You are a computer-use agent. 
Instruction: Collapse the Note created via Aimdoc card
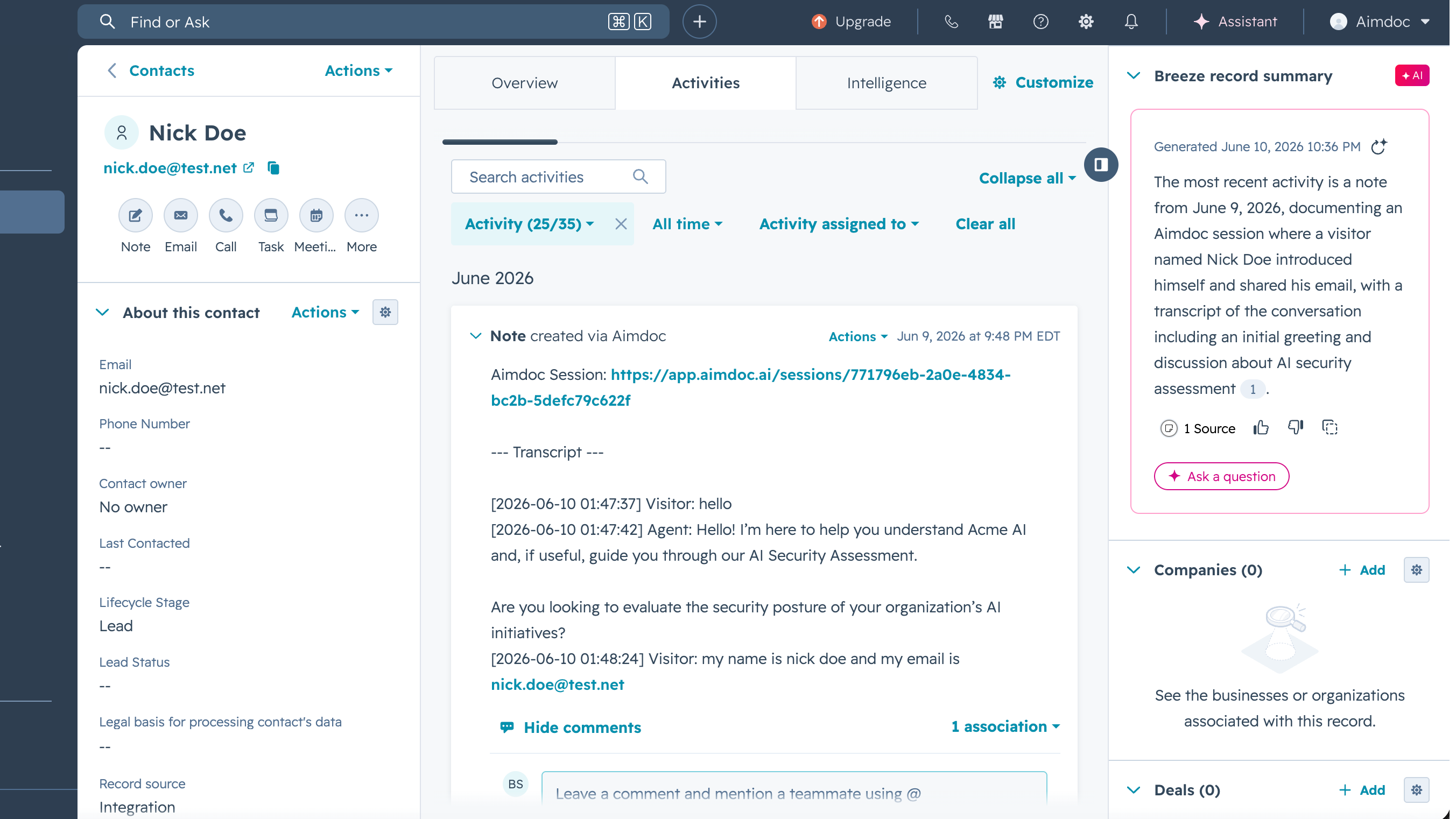(475, 336)
